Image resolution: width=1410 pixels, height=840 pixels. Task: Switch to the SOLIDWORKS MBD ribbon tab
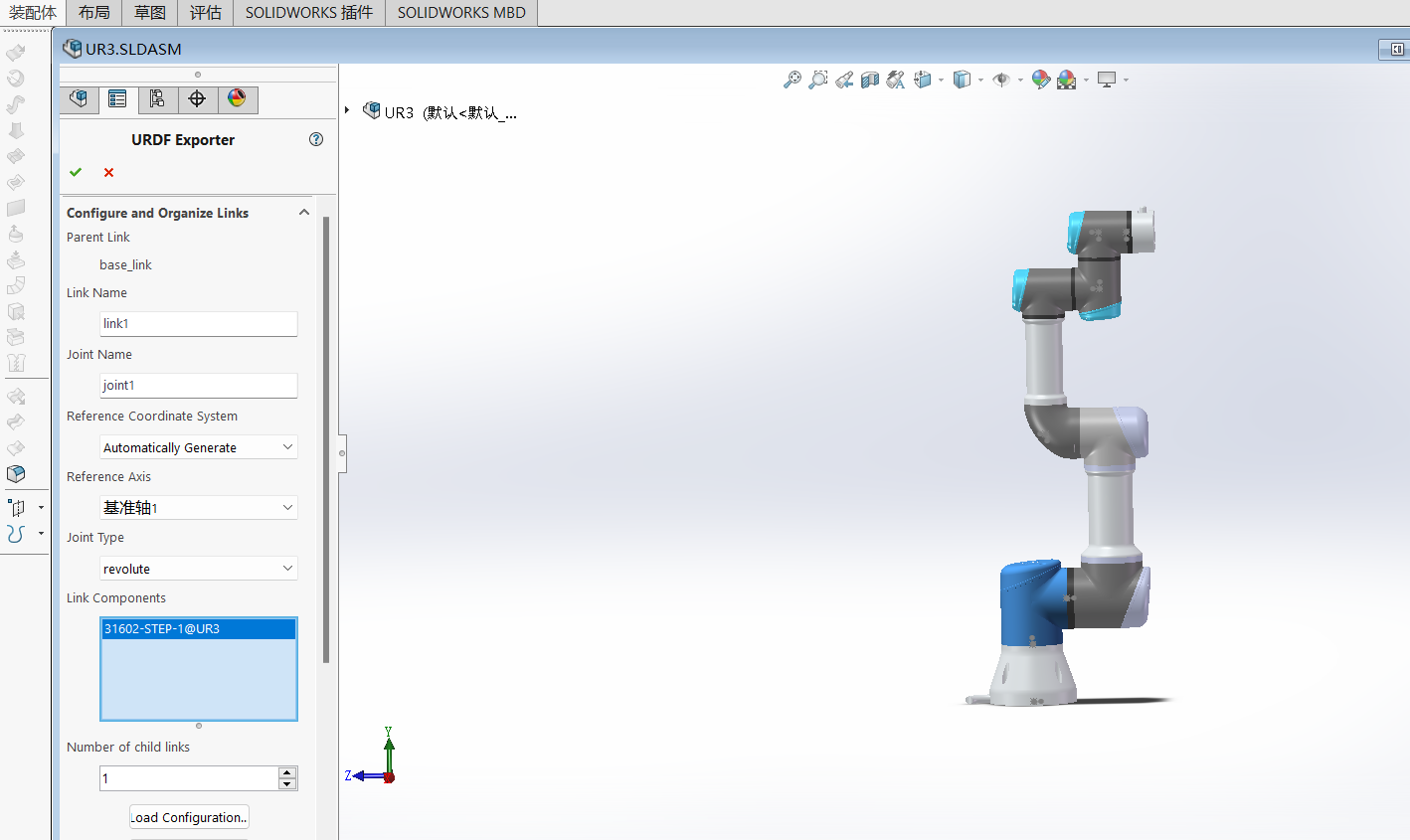[x=460, y=13]
